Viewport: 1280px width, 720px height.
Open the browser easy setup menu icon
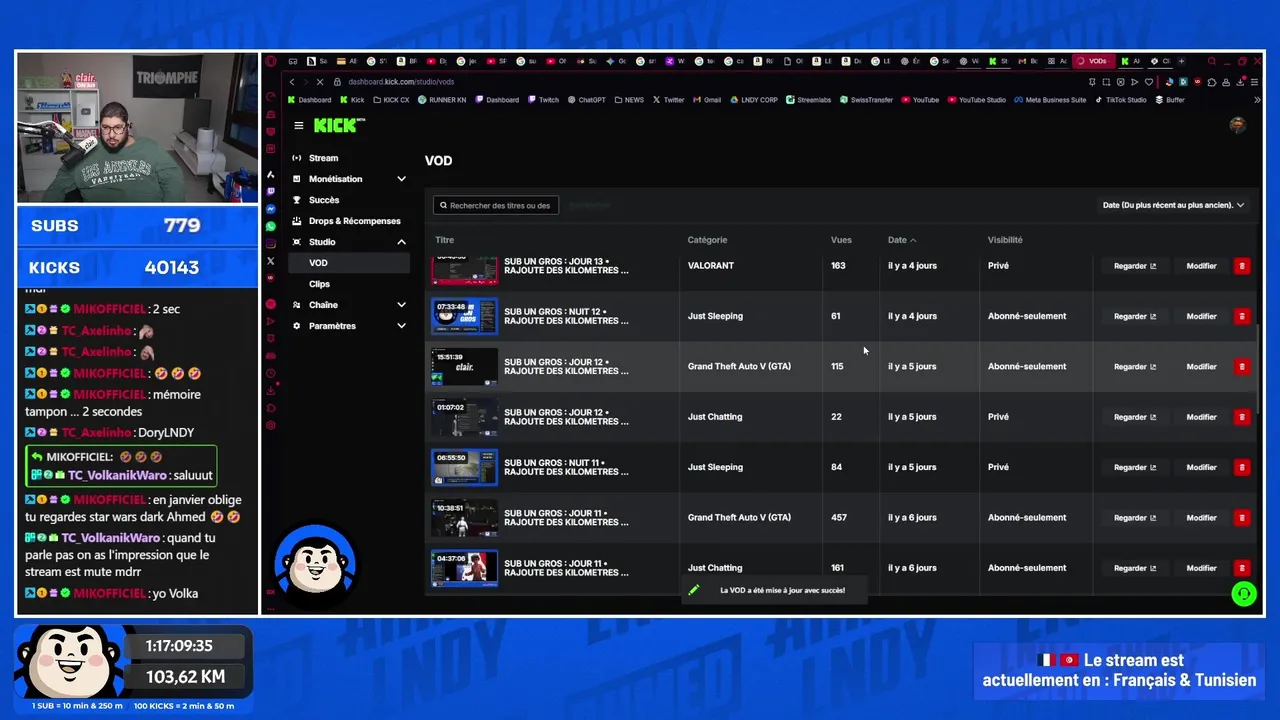[x=1255, y=82]
